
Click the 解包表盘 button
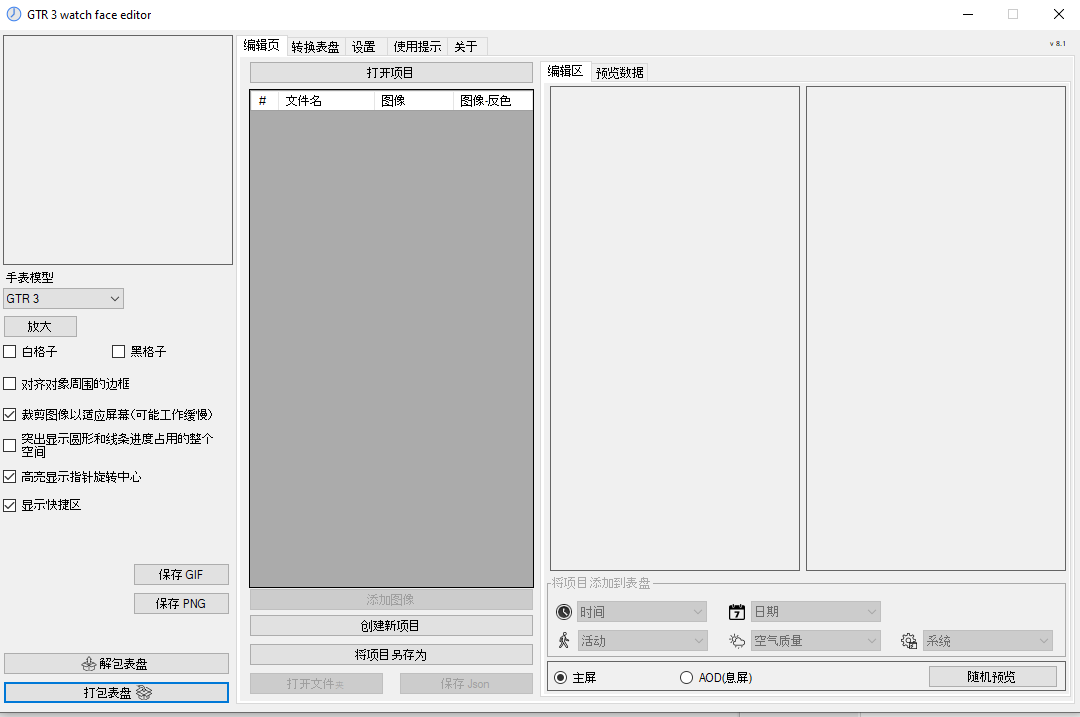point(116,664)
